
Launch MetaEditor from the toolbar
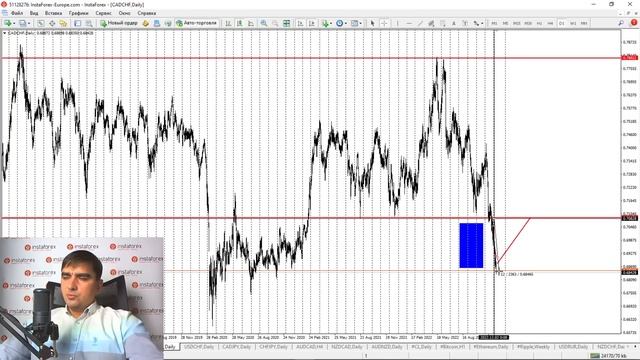[146, 23]
